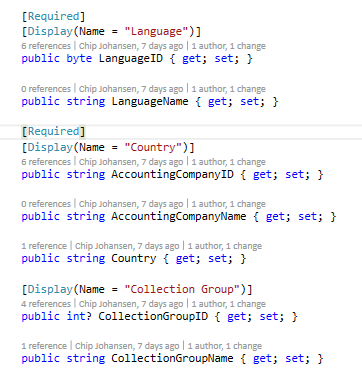The image size is (362, 381).
Task: Click author link 'Chip Johansen, 7 days ago' above CollectionGroupName
Action: (x=127, y=346)
